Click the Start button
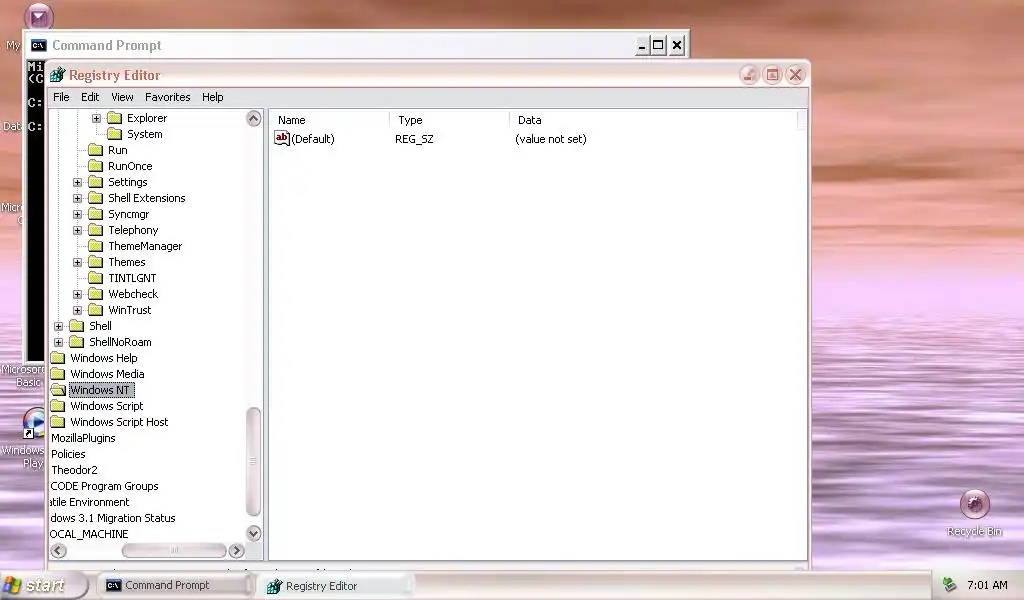 tap(43, 585)
